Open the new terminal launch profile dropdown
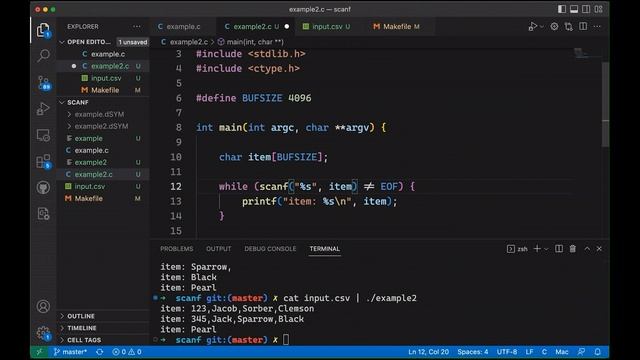 [546, 249]
